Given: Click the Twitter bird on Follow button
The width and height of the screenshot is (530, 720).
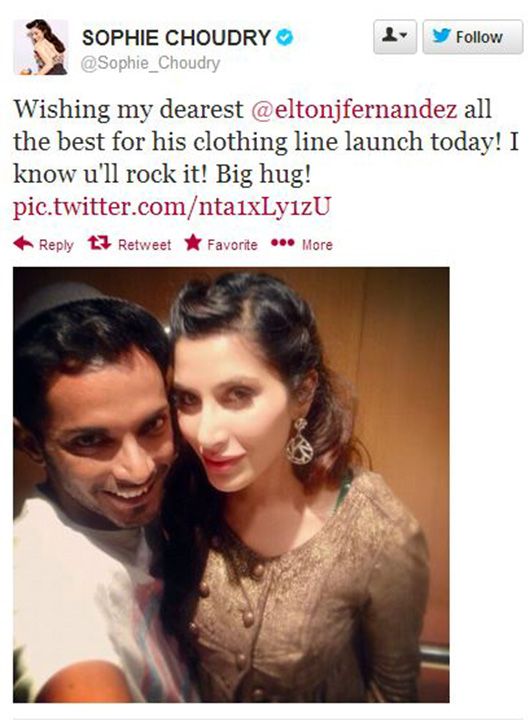Looking at the screenshot, I should [x=441, y=36].
